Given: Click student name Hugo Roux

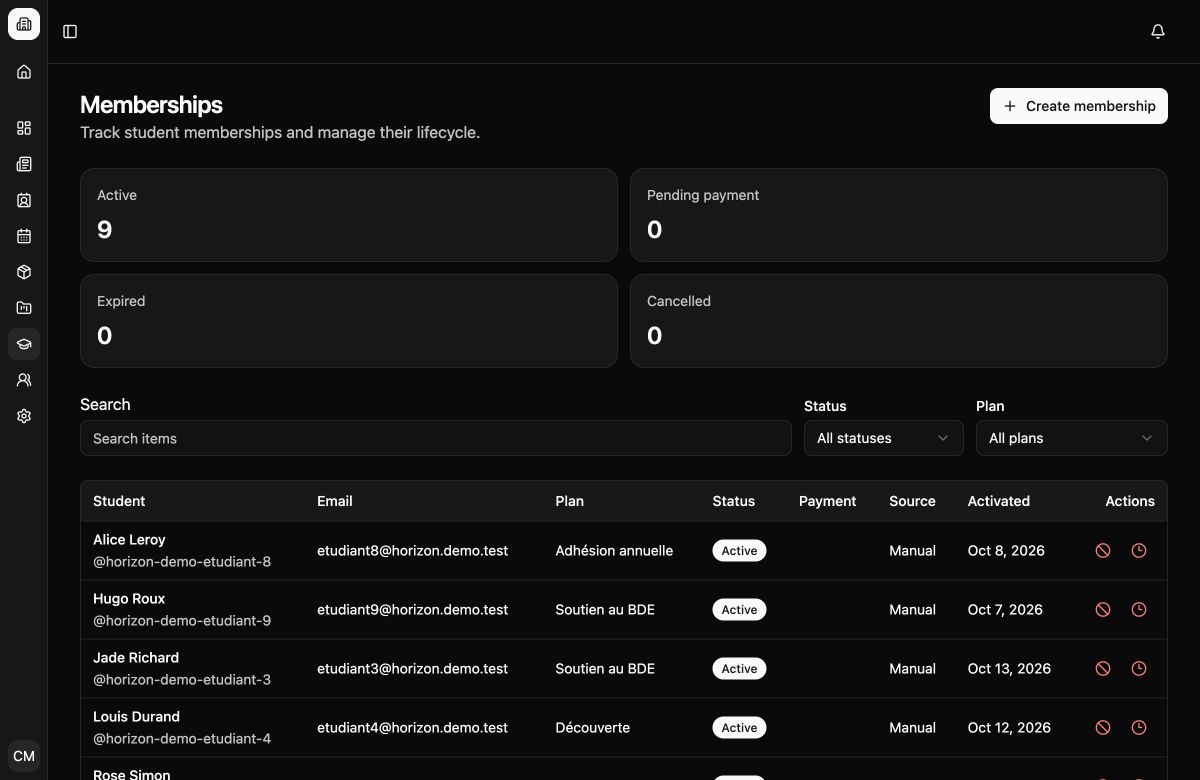Looking at the screenshot, I should click(129, 599).
